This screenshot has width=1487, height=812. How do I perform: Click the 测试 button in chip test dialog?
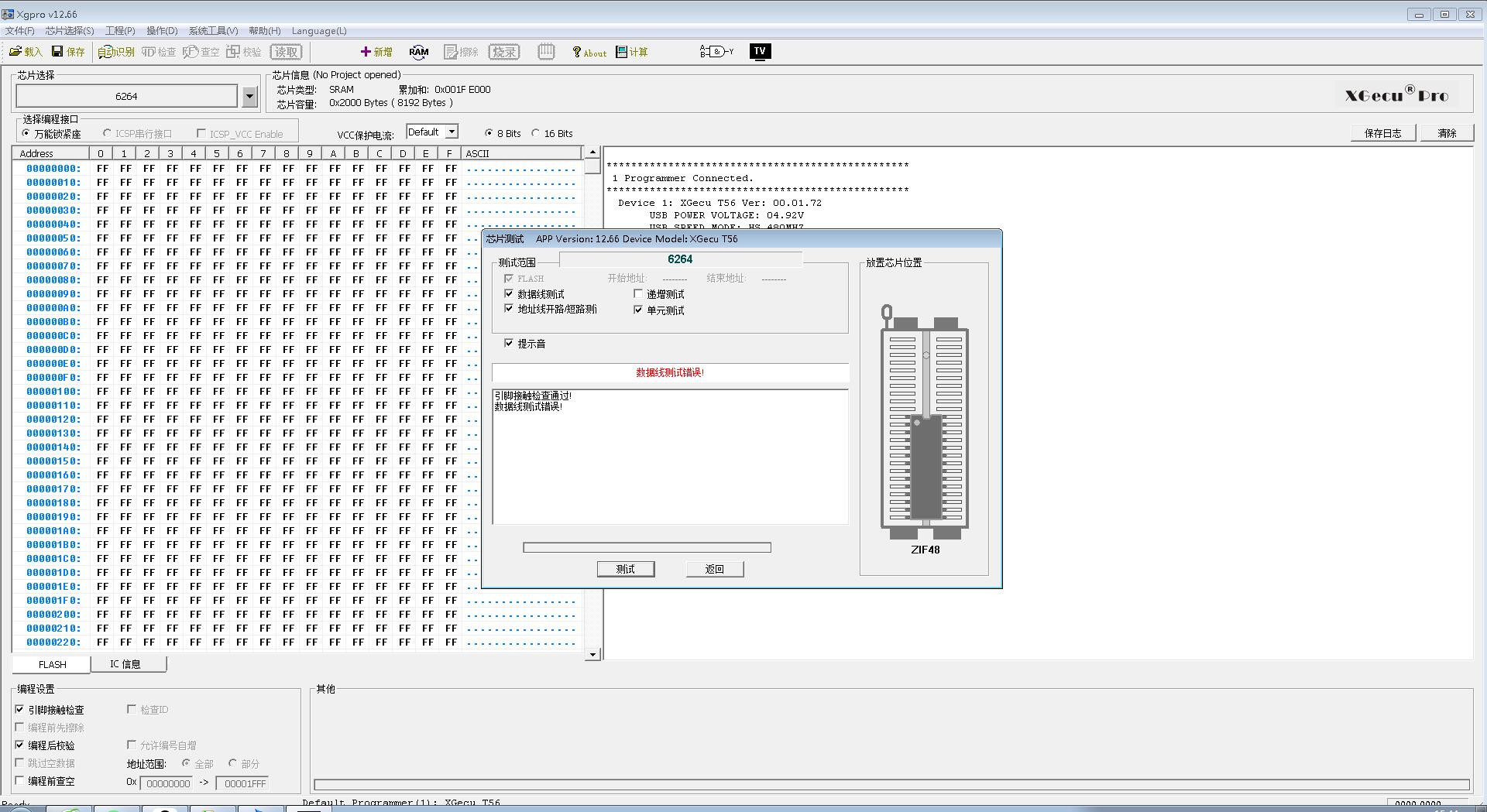pyautogui.click(x=625, y=569)
